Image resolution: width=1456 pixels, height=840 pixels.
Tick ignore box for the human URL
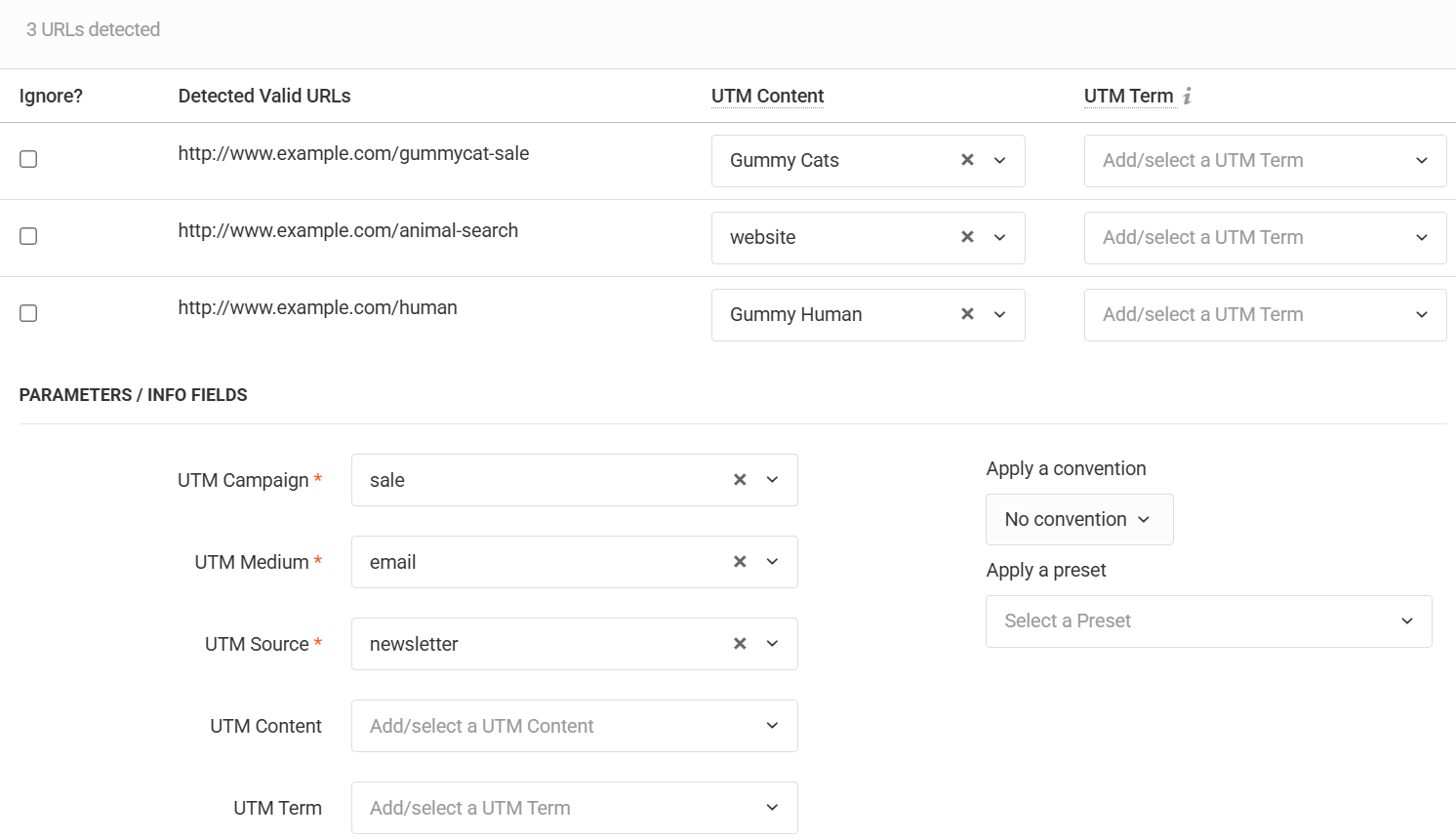(28, 313)
